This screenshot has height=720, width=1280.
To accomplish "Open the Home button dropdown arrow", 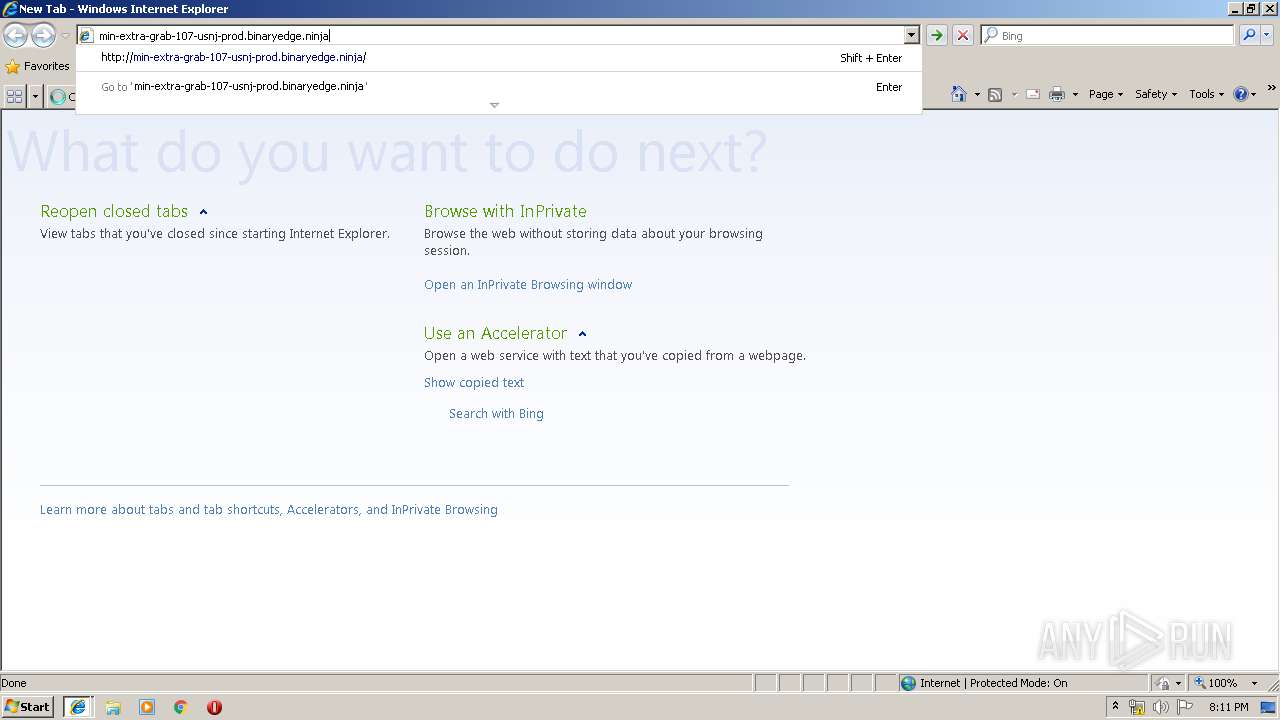I will 977,95.
